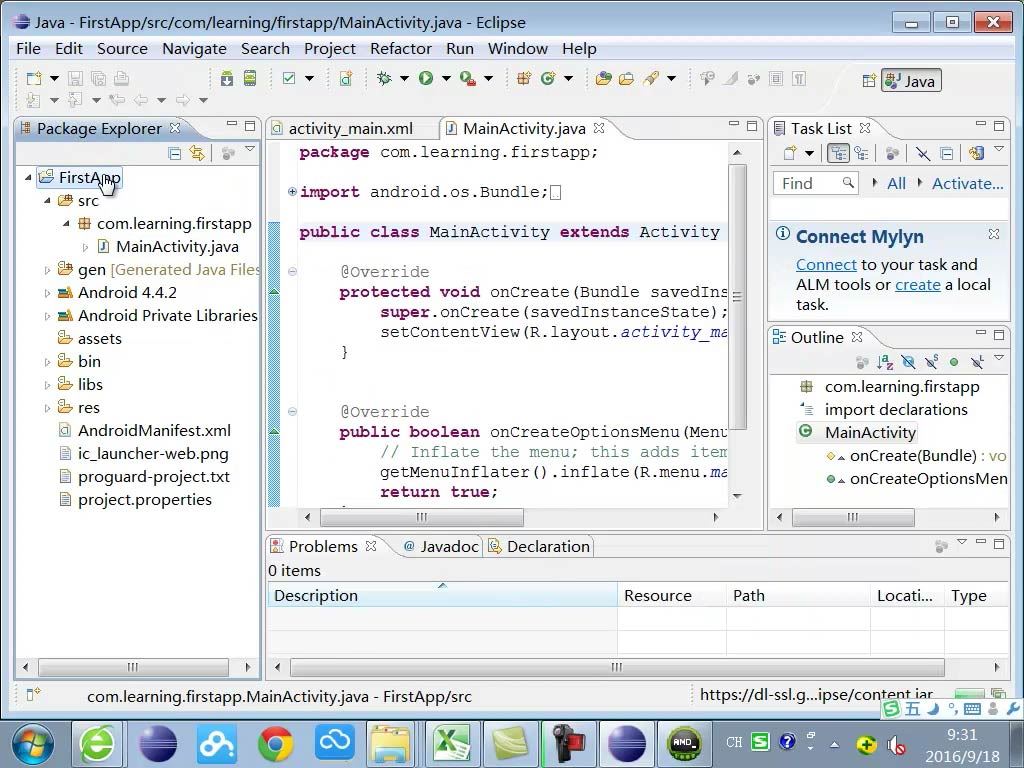
Task: Toggle Hide Fields in Outline toolbar
Action: pyautogui.click(x=908, y=361)
